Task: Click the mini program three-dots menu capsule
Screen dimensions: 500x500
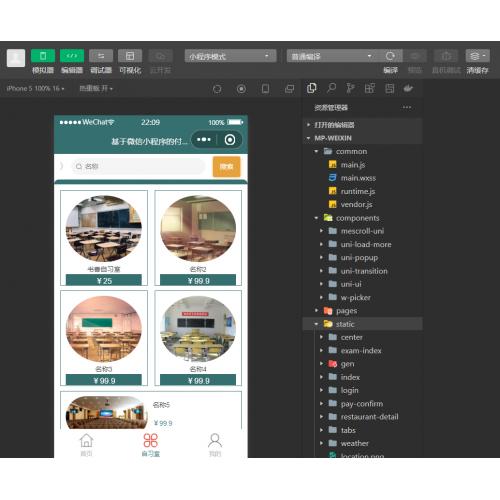Action: coord(204,140)
